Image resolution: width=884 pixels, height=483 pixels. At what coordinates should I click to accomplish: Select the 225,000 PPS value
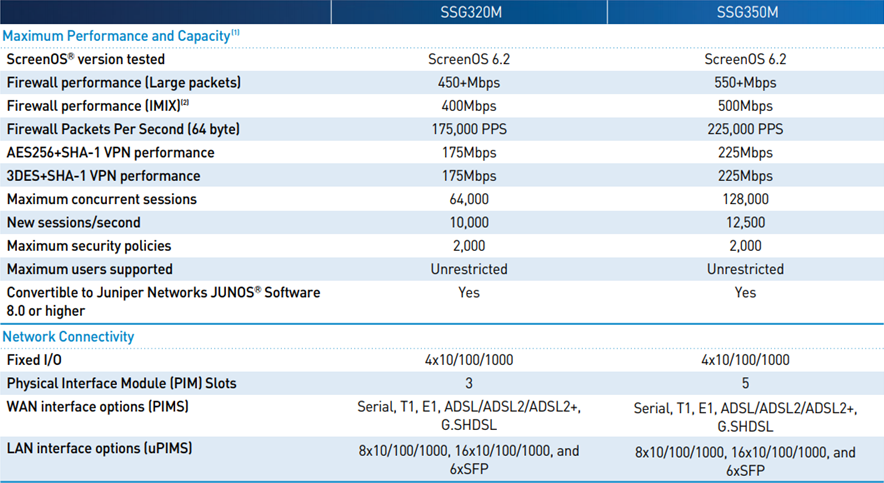tap(745, 129)
